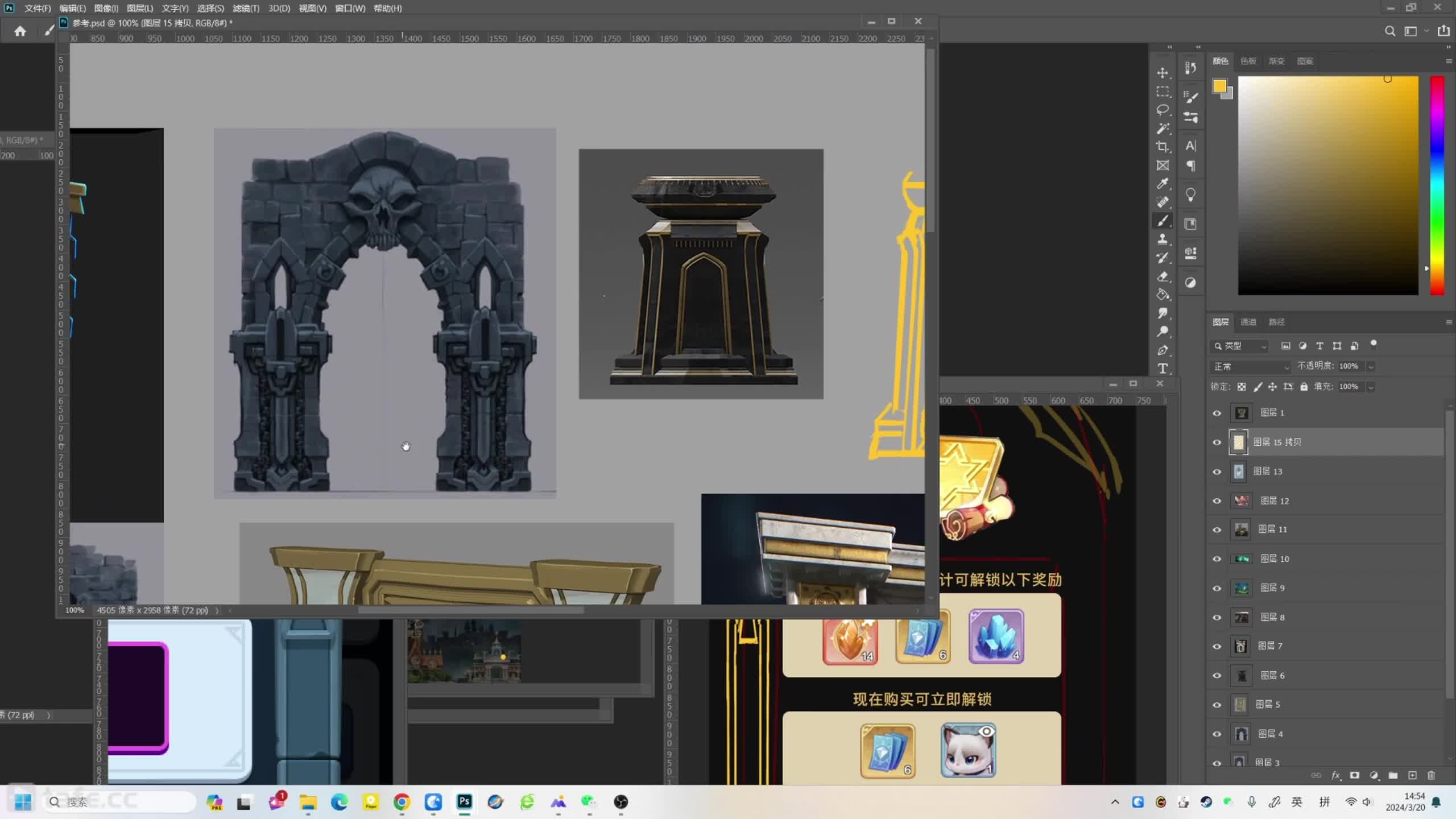Image resolution: width=1456 pixels, height=819 pixels.
Task: Open the Layers panel flyout menu
Action: coord(1448,322)
